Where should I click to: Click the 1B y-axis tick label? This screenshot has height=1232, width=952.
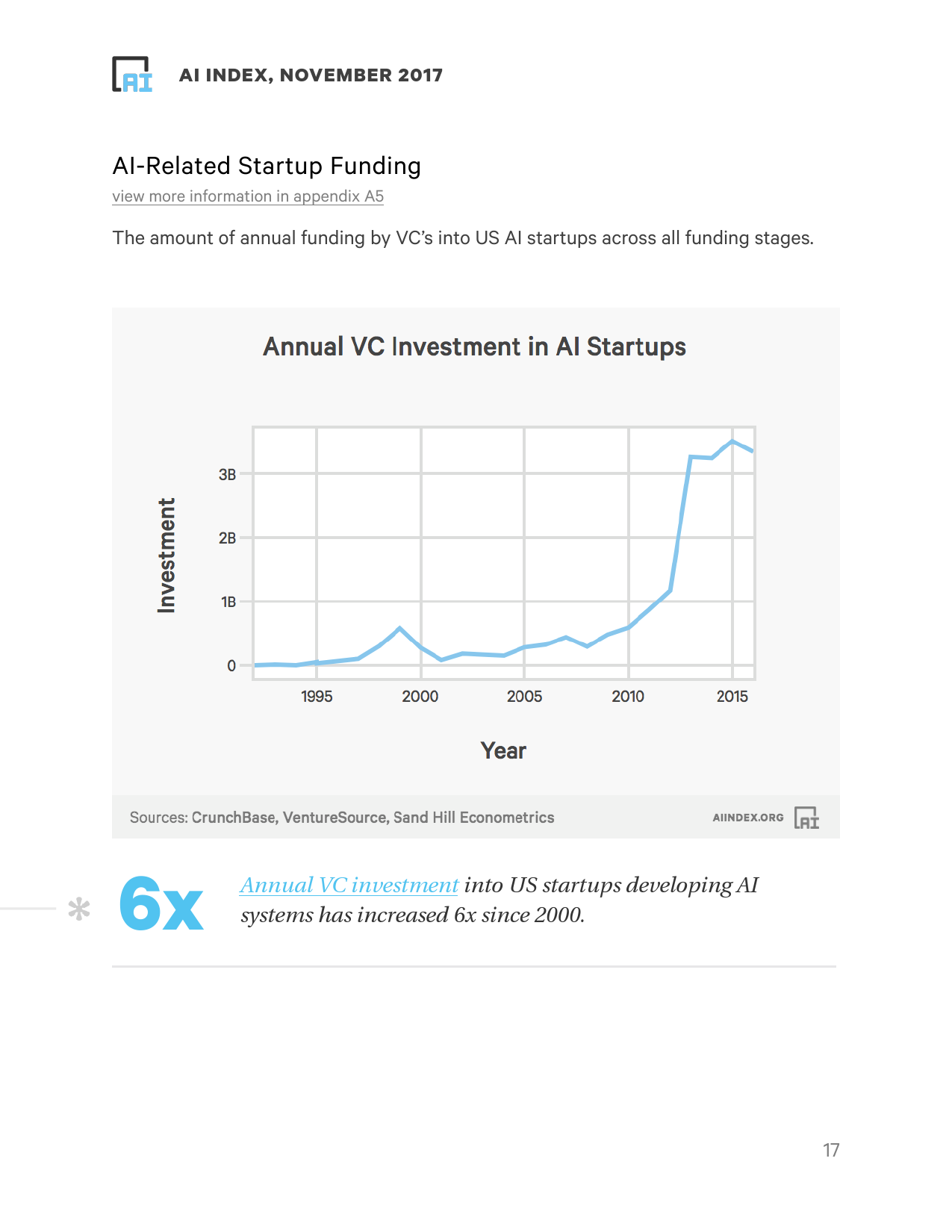click(228, 602)
